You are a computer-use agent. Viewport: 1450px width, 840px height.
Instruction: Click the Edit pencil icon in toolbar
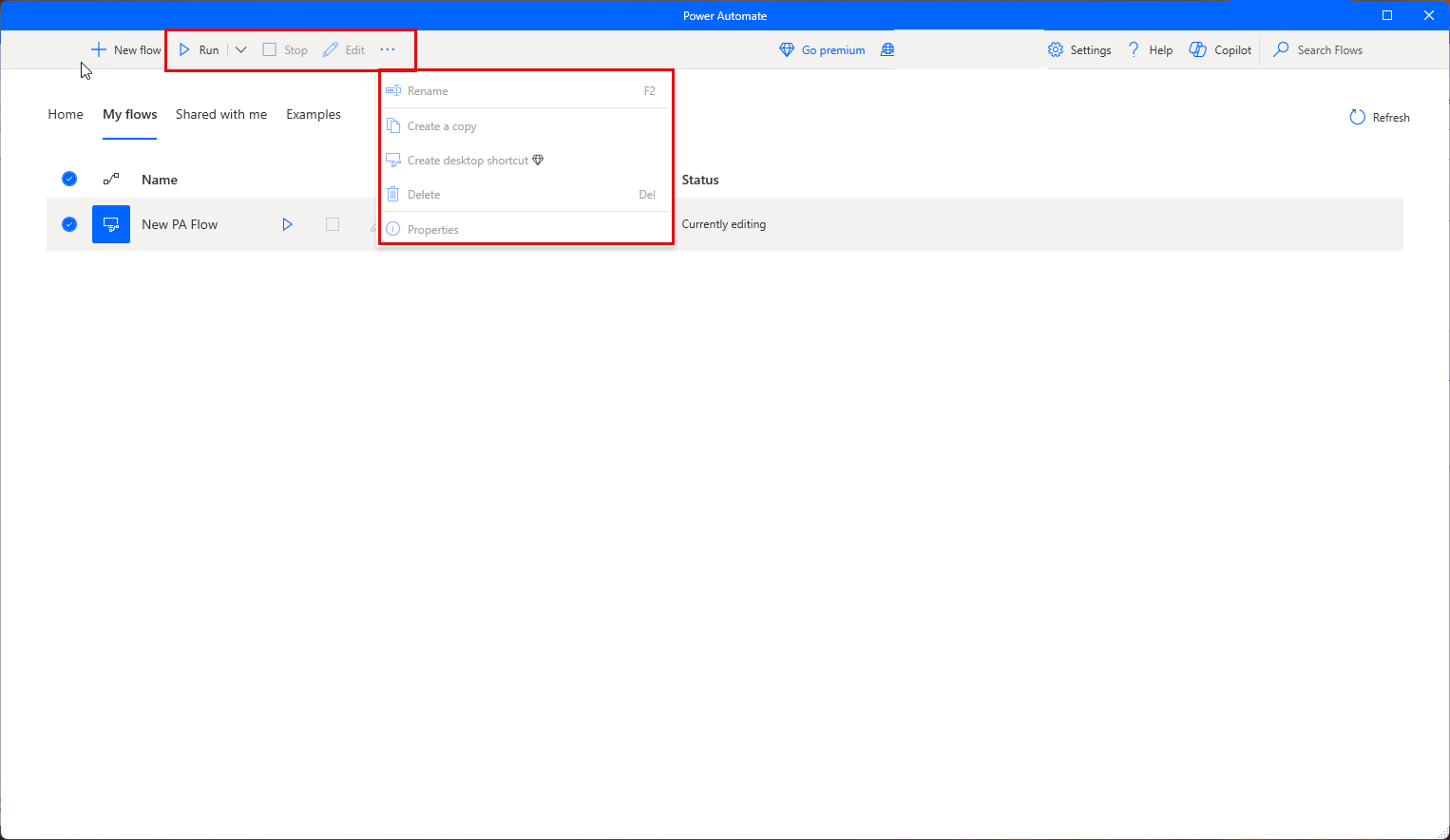point(330,50)
